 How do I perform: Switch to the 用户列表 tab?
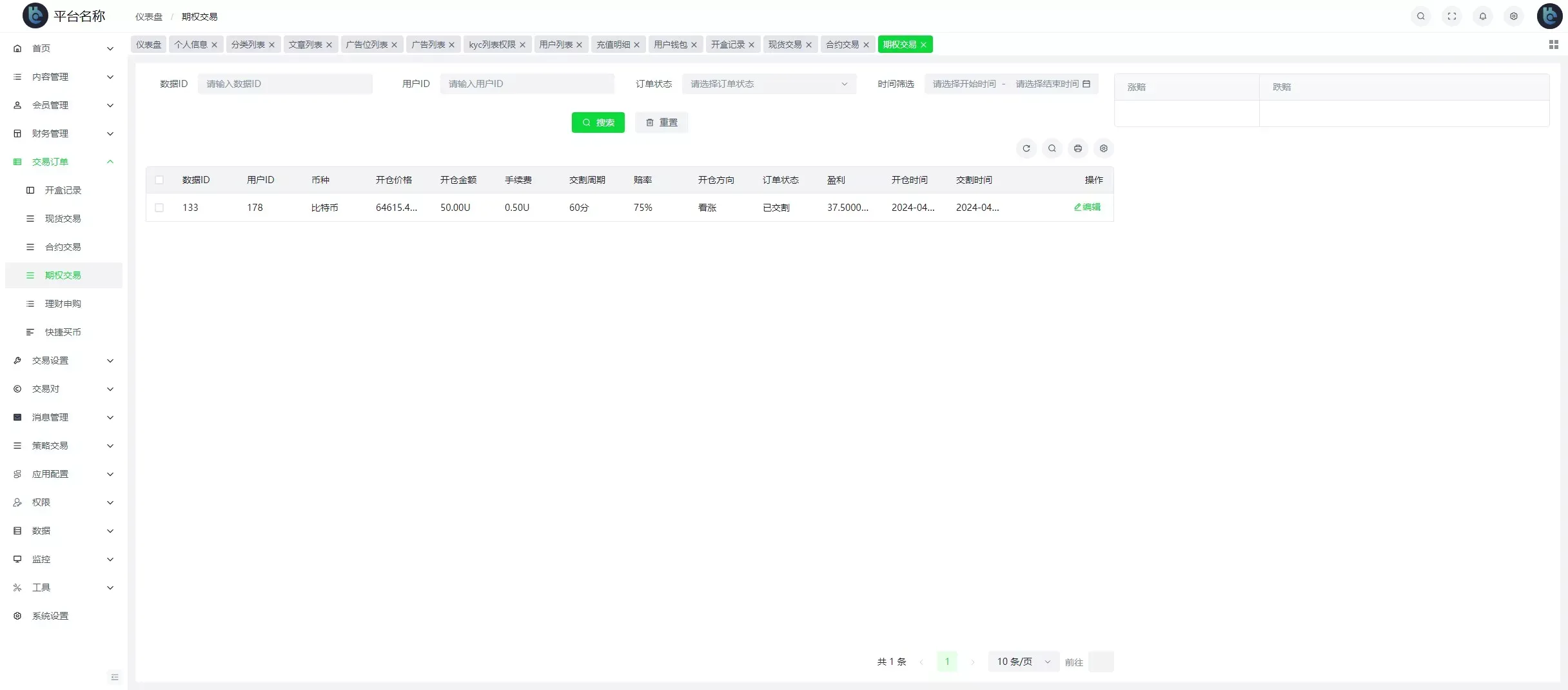click(556, 44)
